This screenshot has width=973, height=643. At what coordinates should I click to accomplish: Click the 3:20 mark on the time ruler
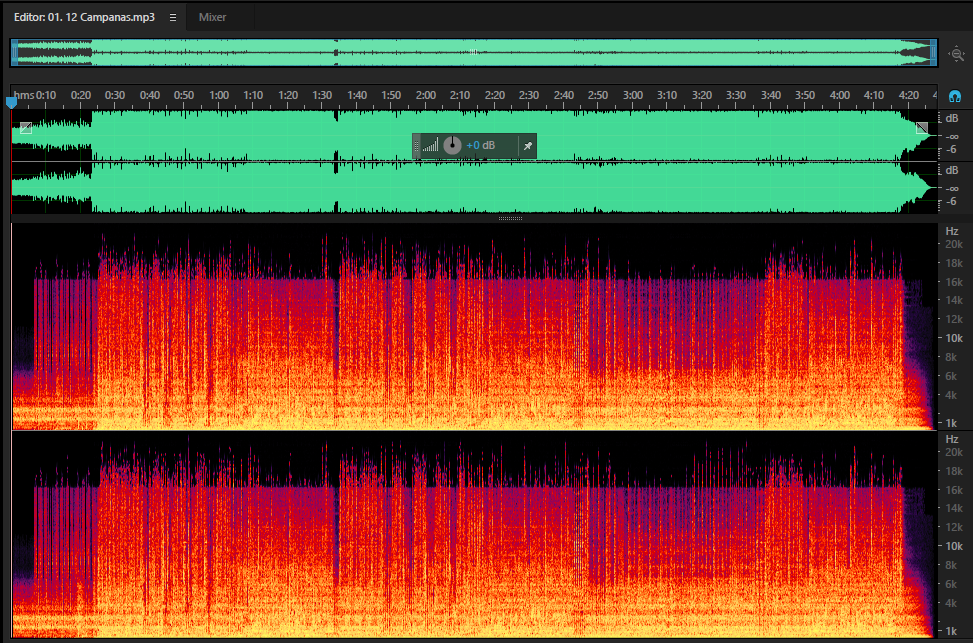[x=702, y=96]
